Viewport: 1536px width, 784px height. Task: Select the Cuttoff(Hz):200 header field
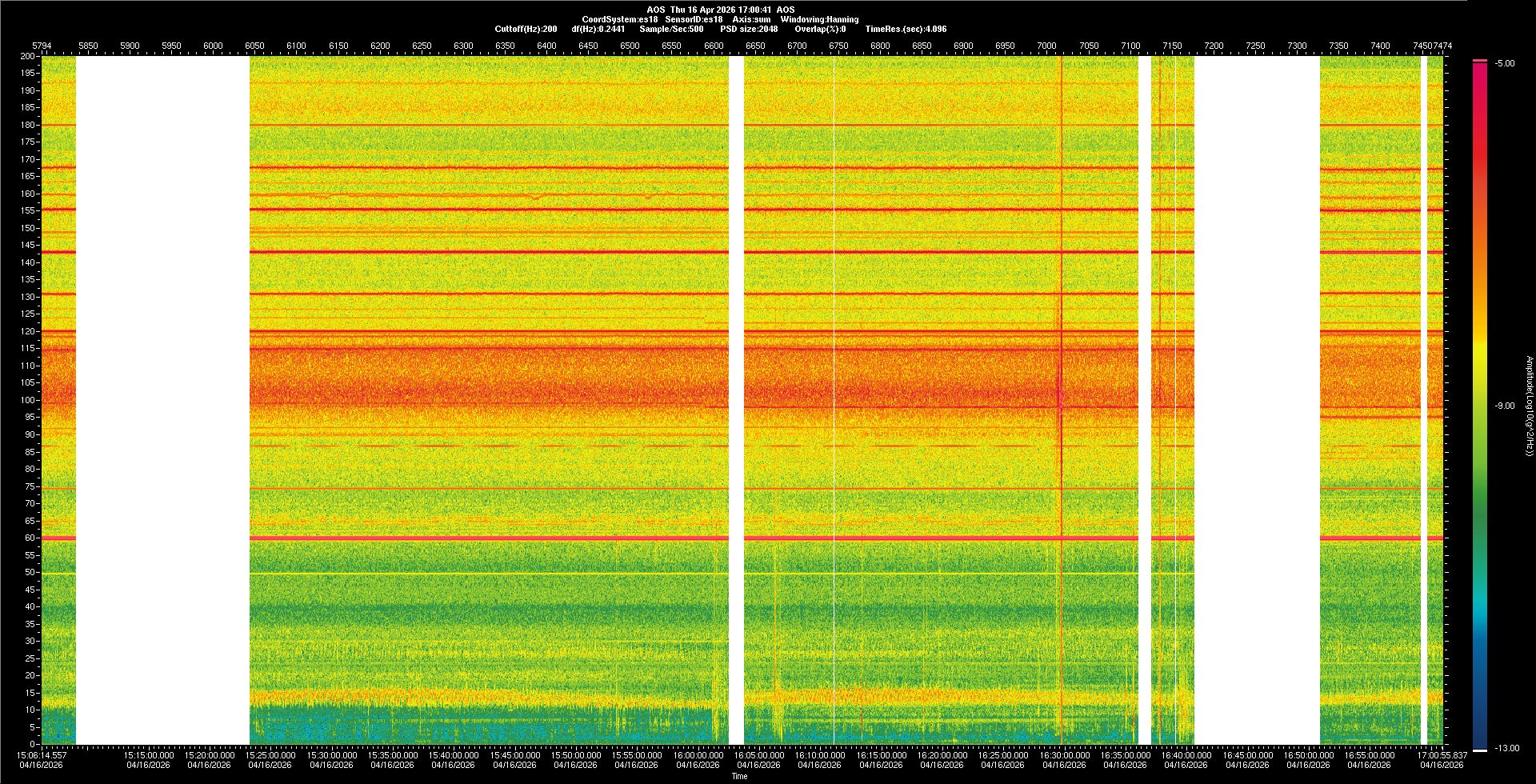point(526,29)
